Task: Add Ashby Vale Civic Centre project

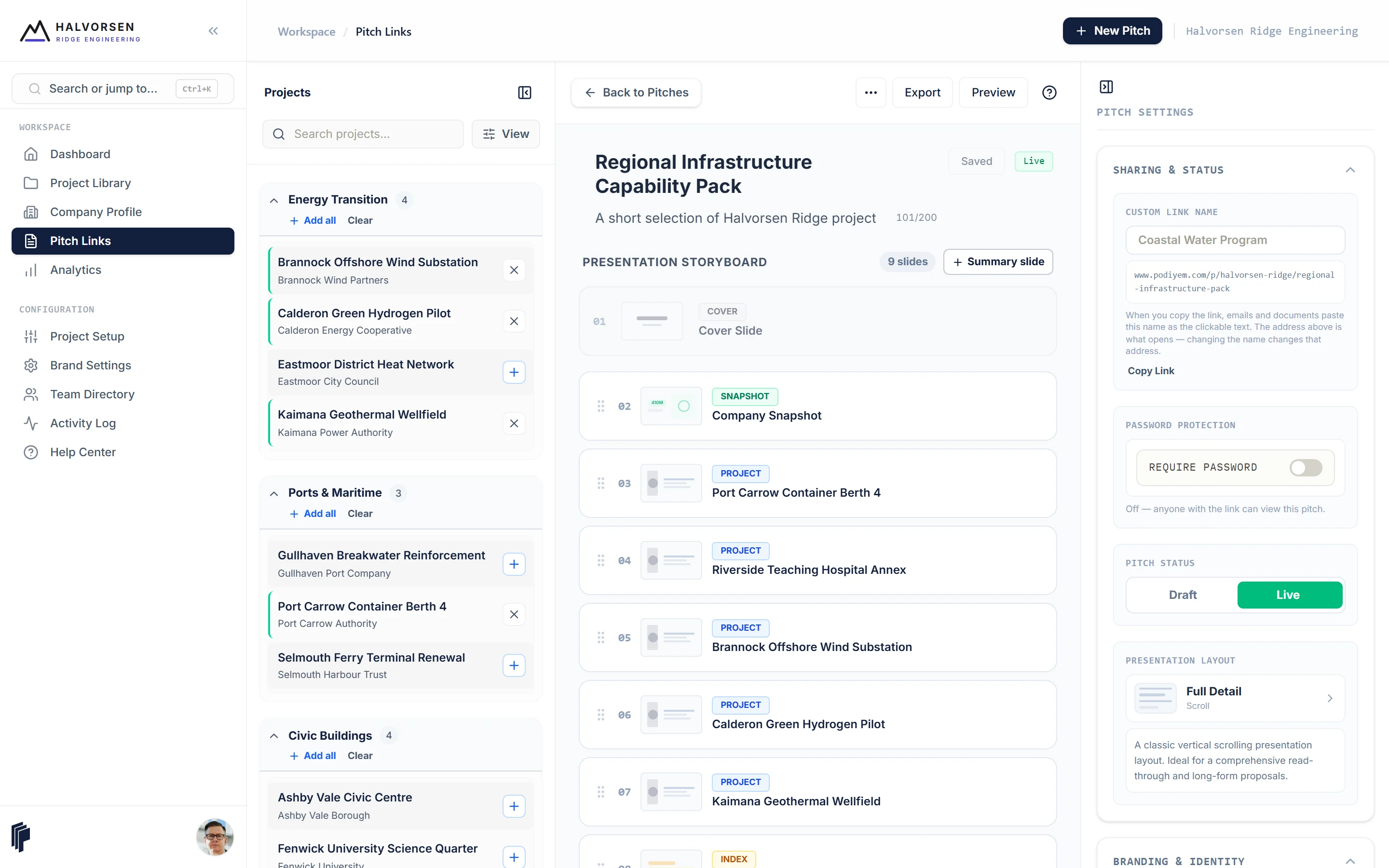Action: (514, 807)
